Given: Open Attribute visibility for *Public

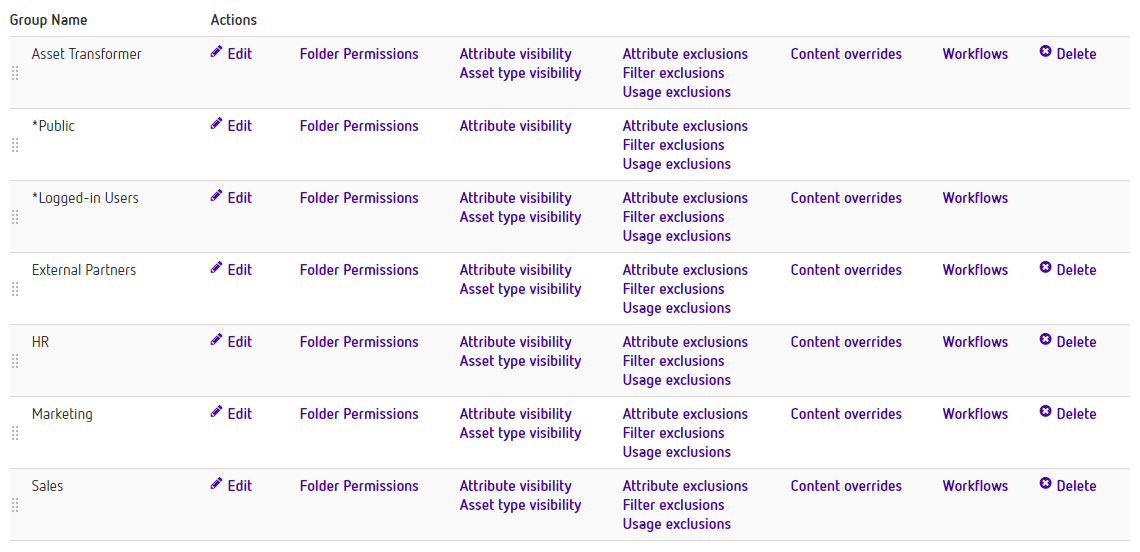Looking at the screenshot, I should (515, 126).
